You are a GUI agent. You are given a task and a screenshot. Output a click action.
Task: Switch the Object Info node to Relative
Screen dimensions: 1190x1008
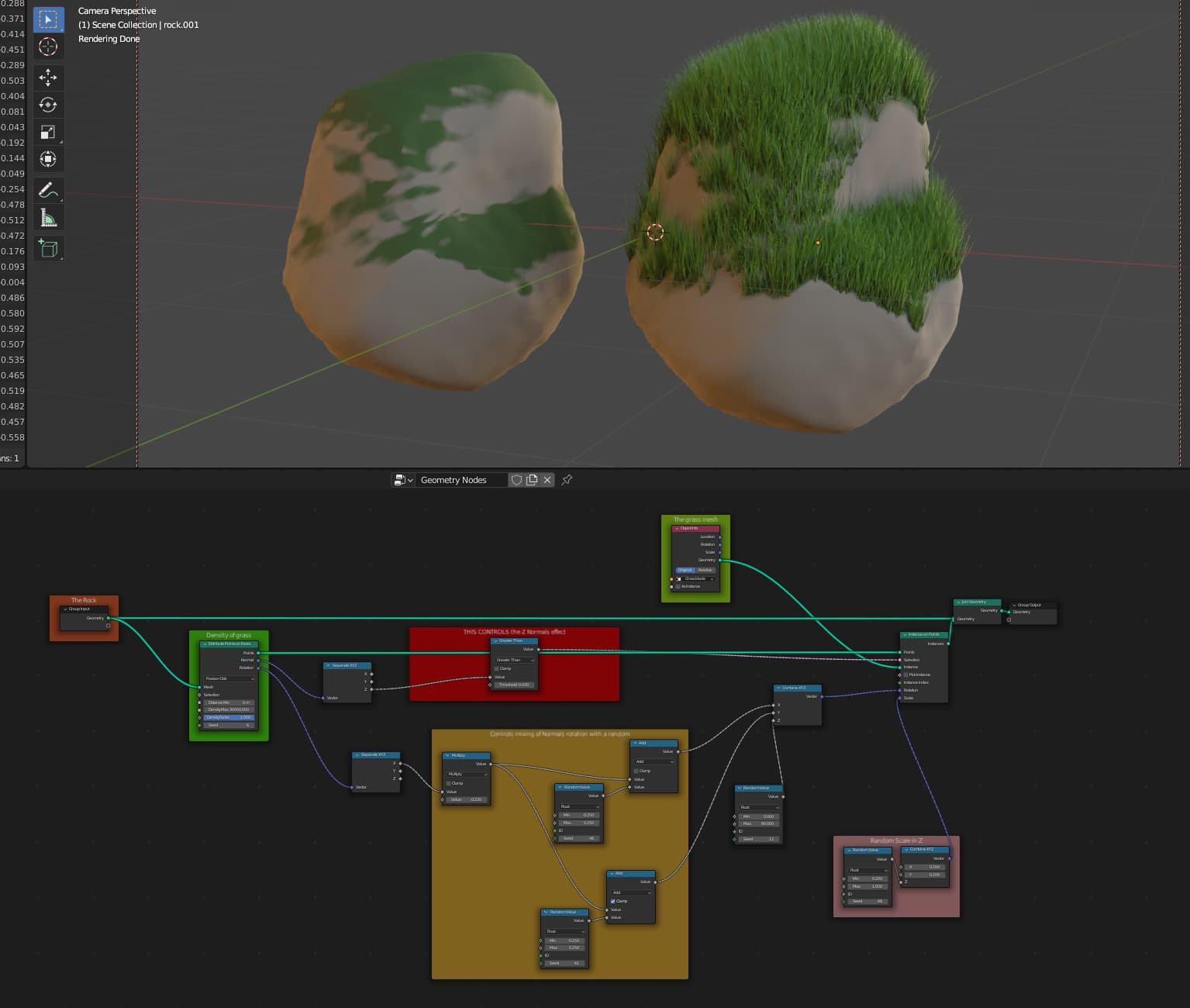(705, 570)
